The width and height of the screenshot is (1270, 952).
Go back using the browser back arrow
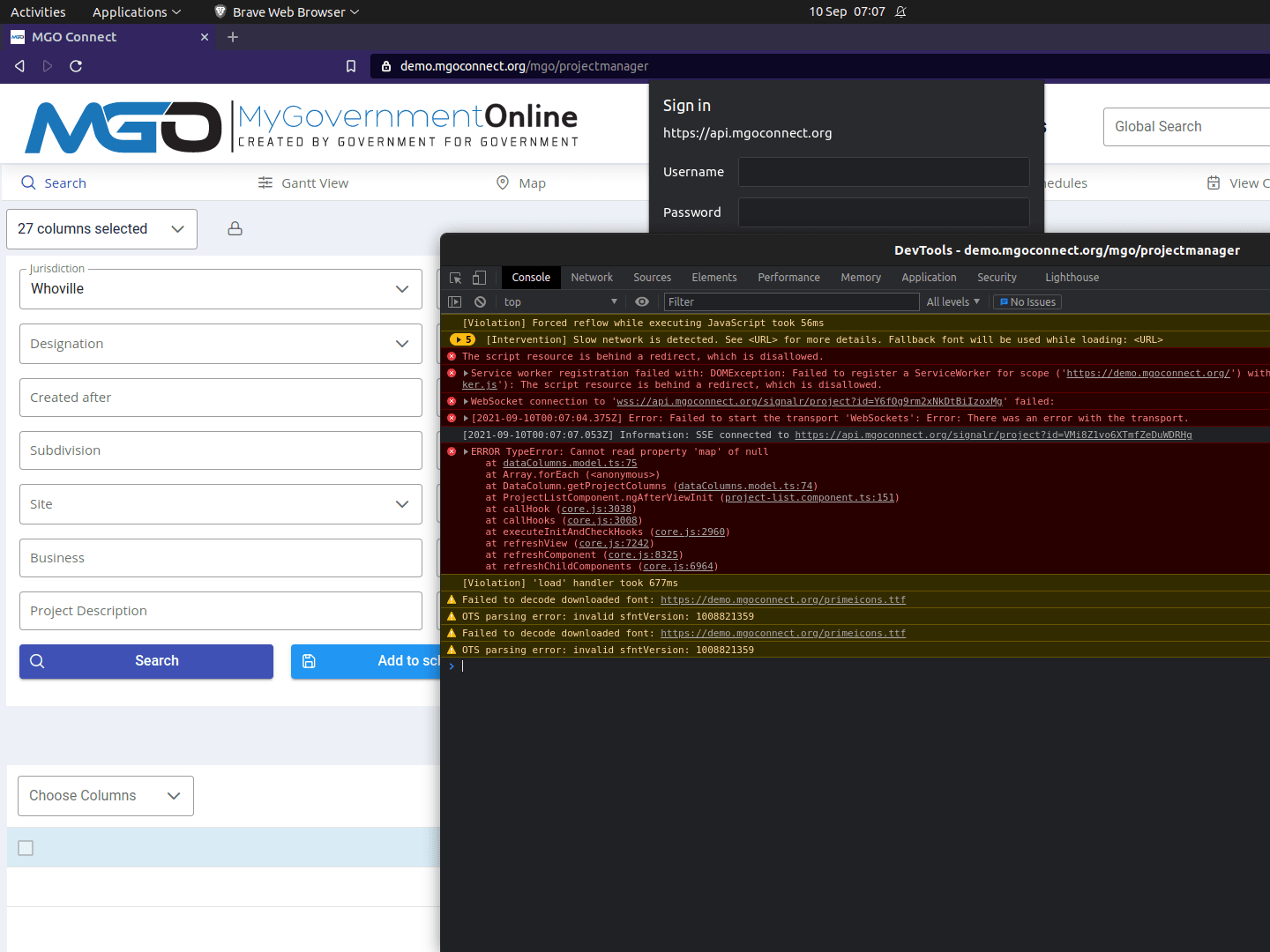19,66
